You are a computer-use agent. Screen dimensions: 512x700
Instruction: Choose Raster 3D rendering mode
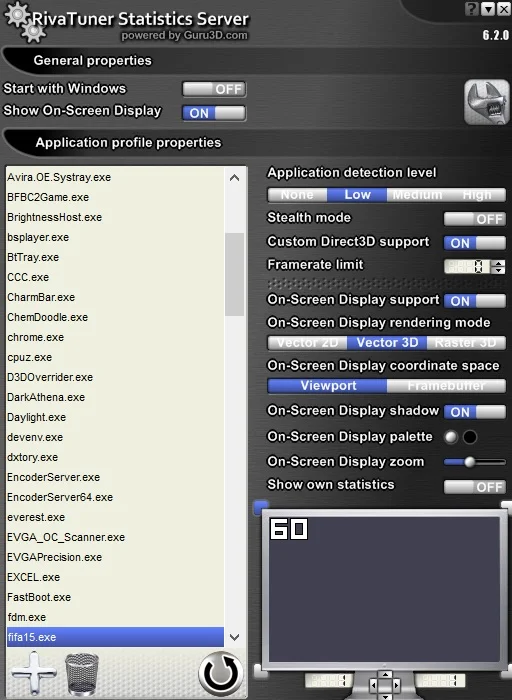click(x=466, y=343)
